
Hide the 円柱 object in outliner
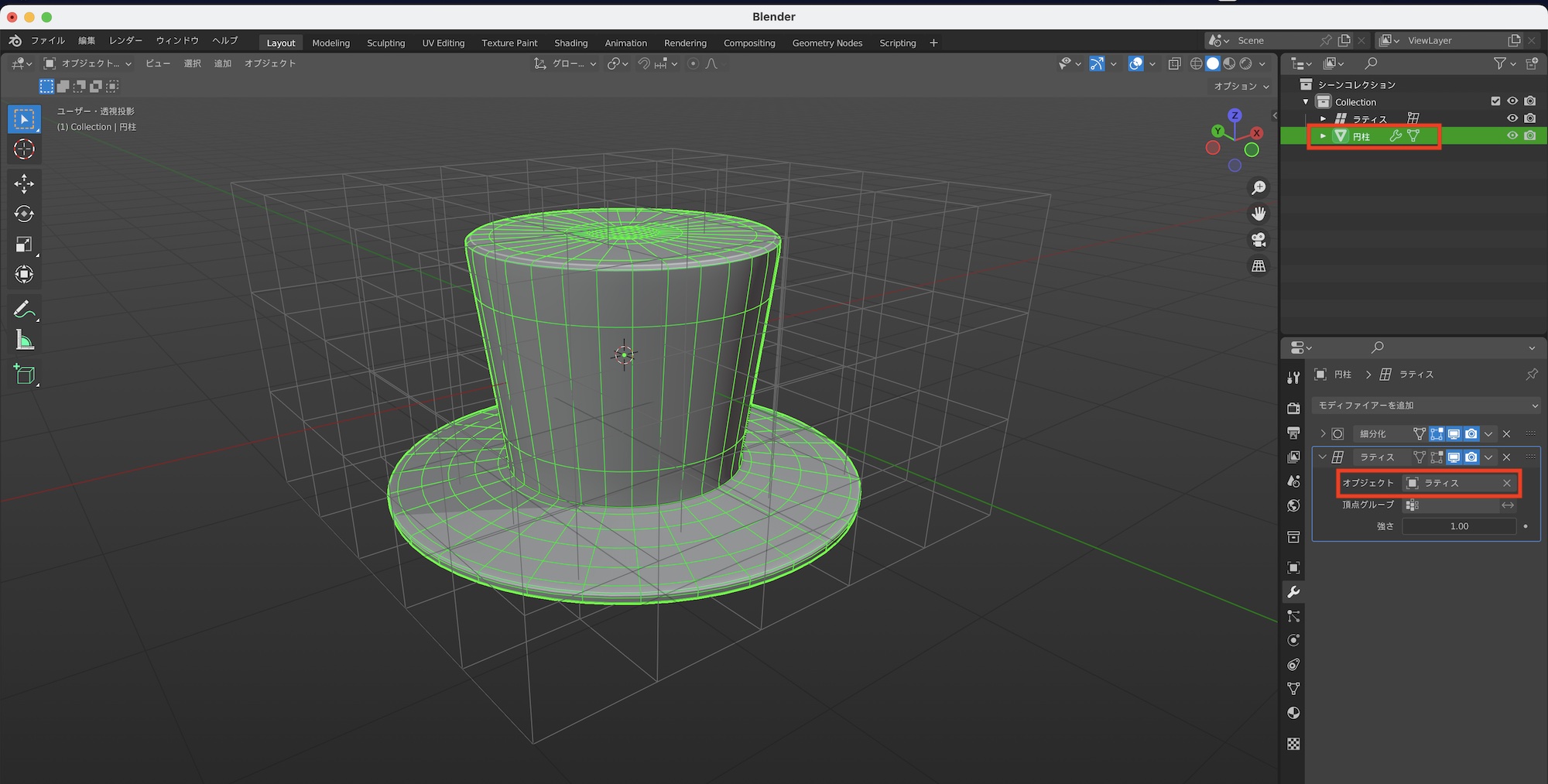(1512, 135)
